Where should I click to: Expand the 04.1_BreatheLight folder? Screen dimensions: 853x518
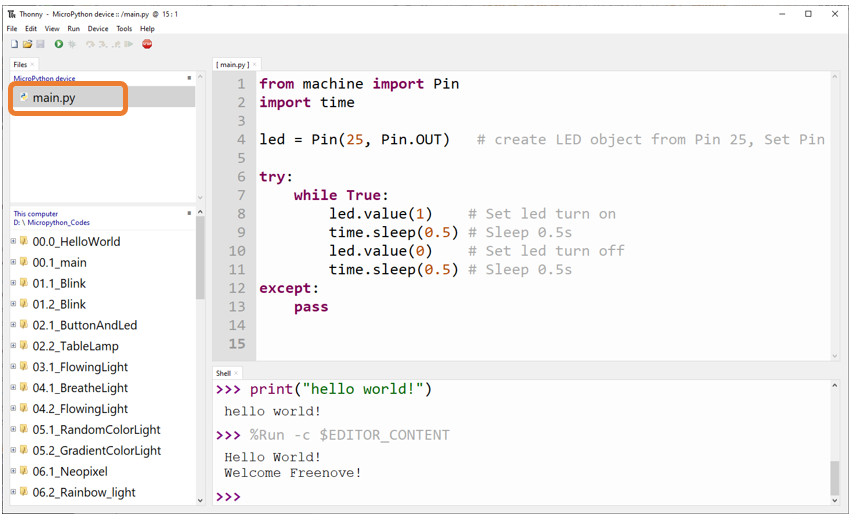14,387
